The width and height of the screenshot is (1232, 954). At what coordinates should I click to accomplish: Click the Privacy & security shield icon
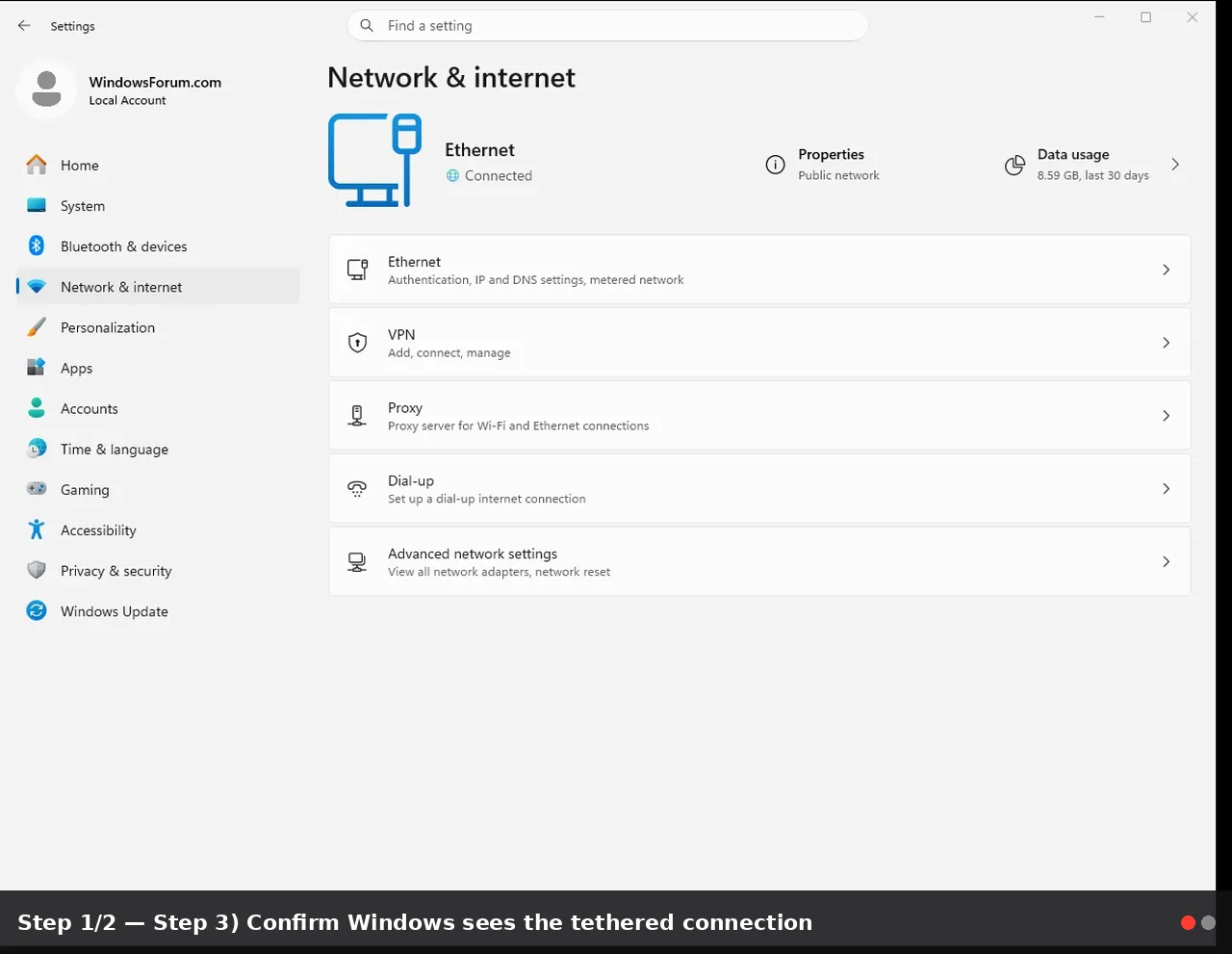pyautogui.click(x=37, y=570)
